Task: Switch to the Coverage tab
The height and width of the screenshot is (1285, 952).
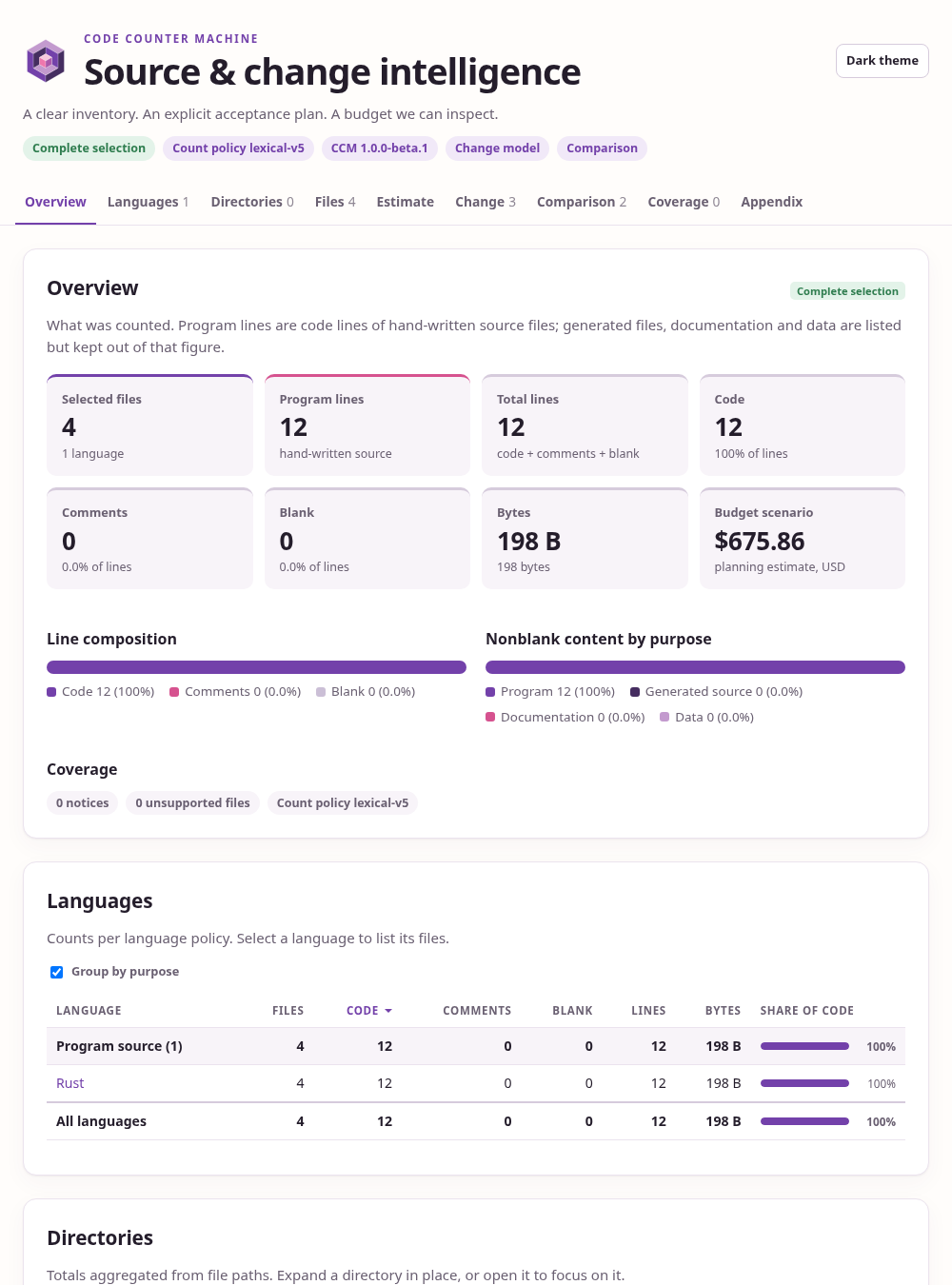Action: coord(684,202)
